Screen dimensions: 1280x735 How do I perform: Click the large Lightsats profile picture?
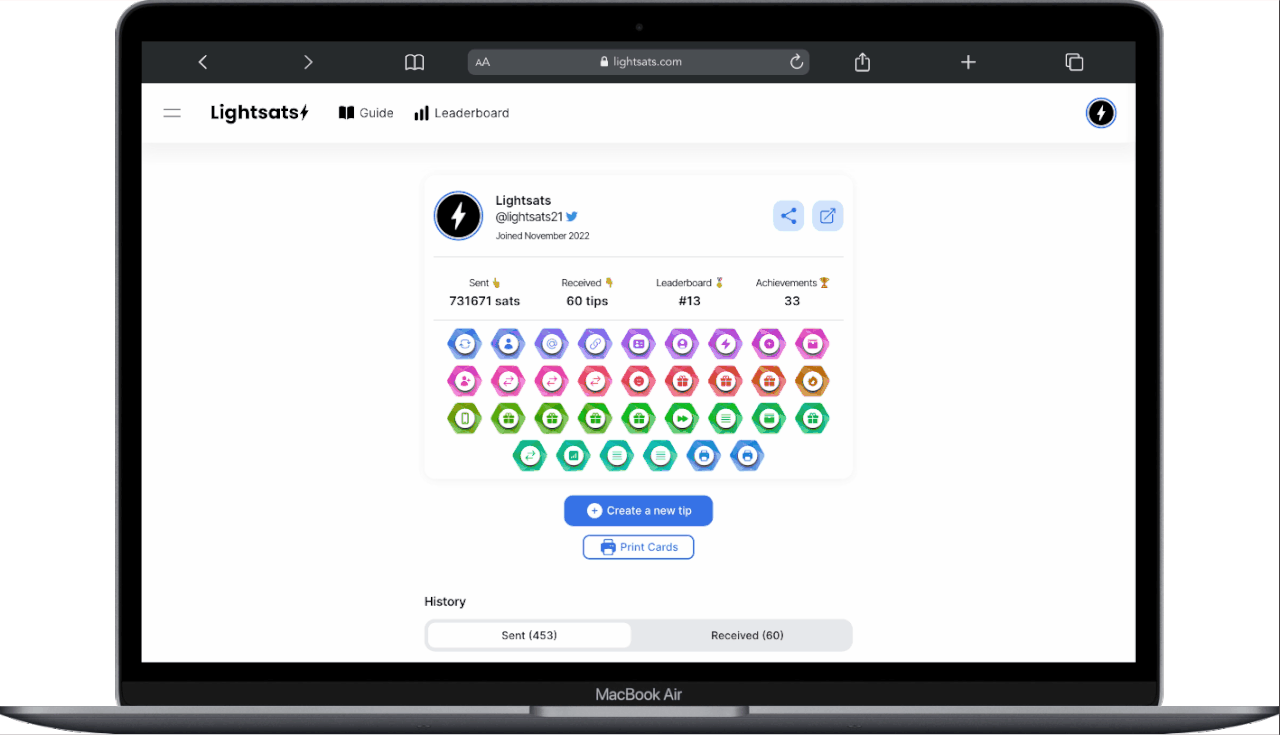(x=459, y=216)
